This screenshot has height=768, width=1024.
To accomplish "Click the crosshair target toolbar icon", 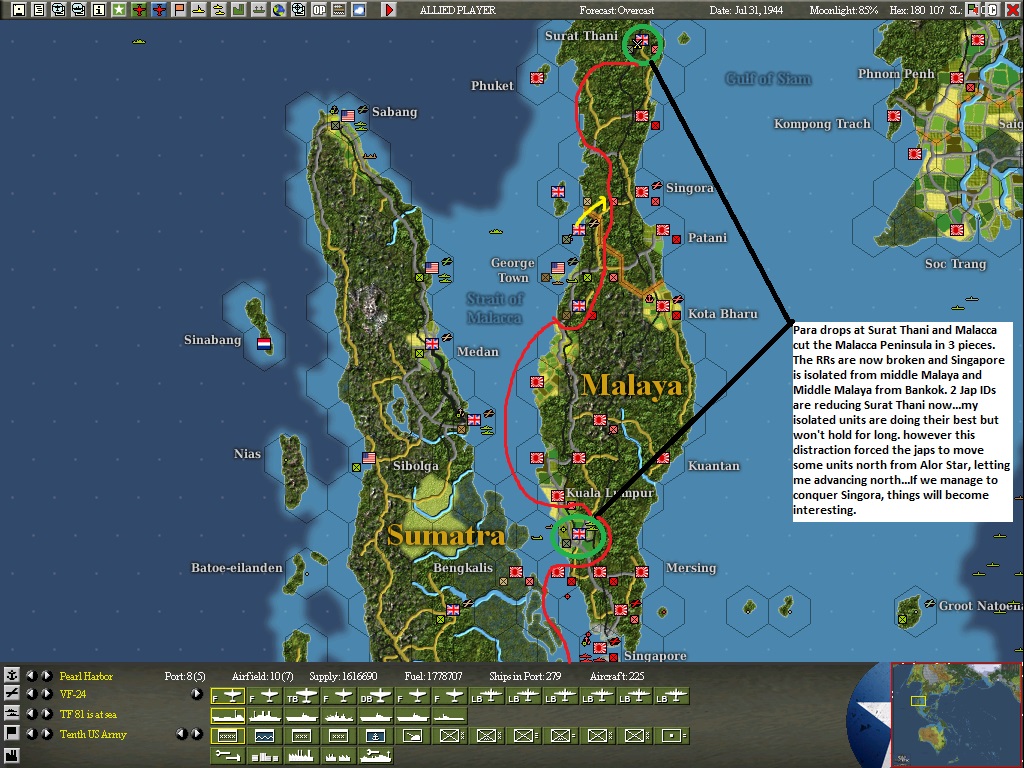I will point(298,10).
